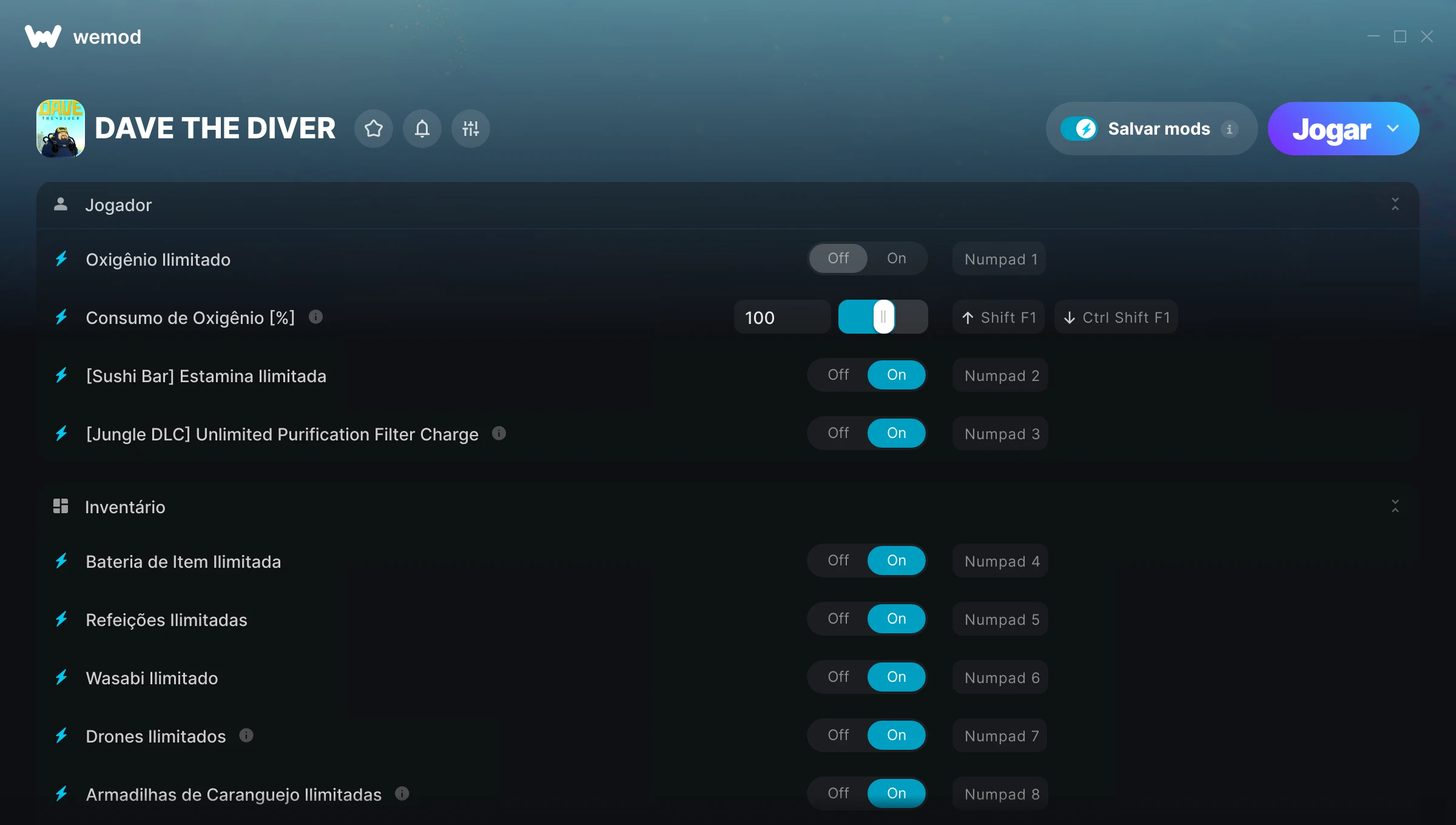This screenshot has width=1456, height=825.
Task: Change the Shift F1 increase hotkey
Action: point(999,317)
